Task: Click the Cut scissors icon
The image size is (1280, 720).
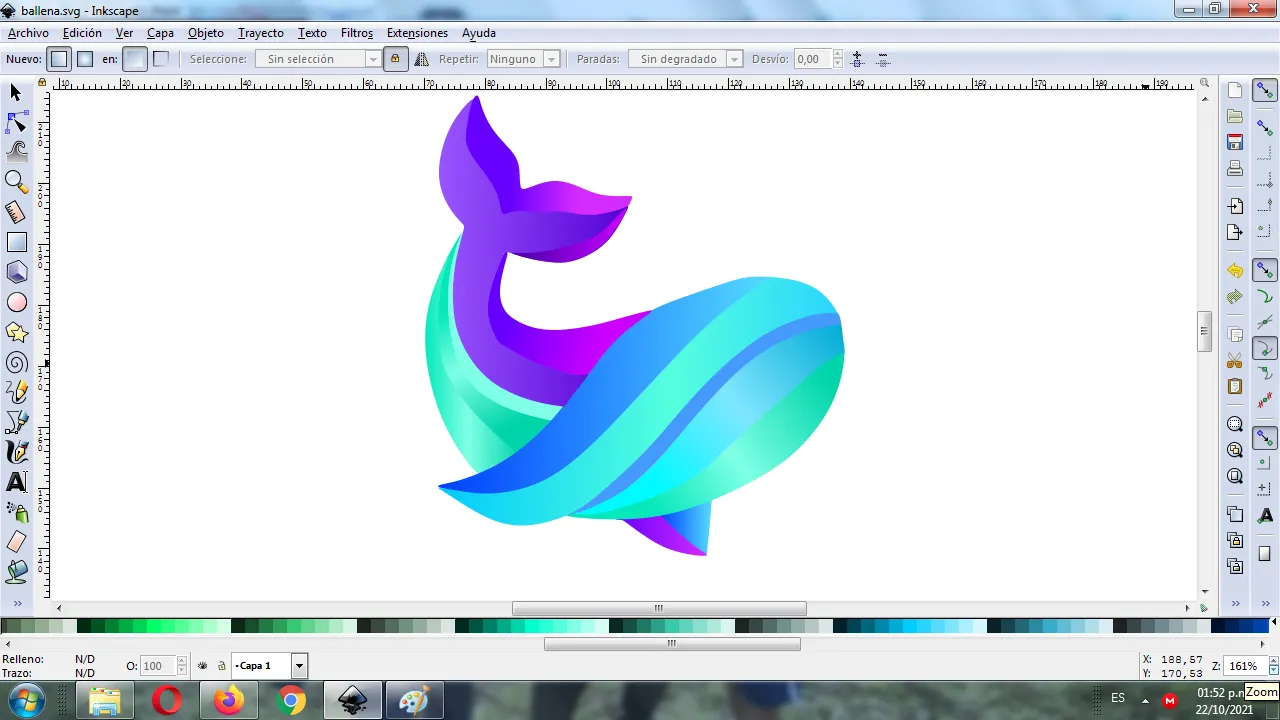Action: pos(1235,360)
